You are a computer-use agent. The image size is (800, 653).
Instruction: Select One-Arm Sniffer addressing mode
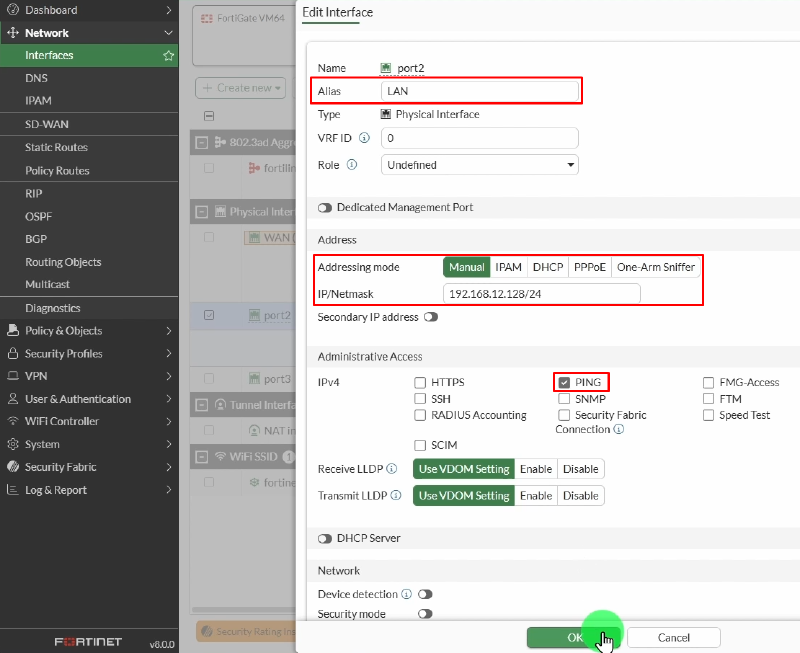[x=656, y=267]
